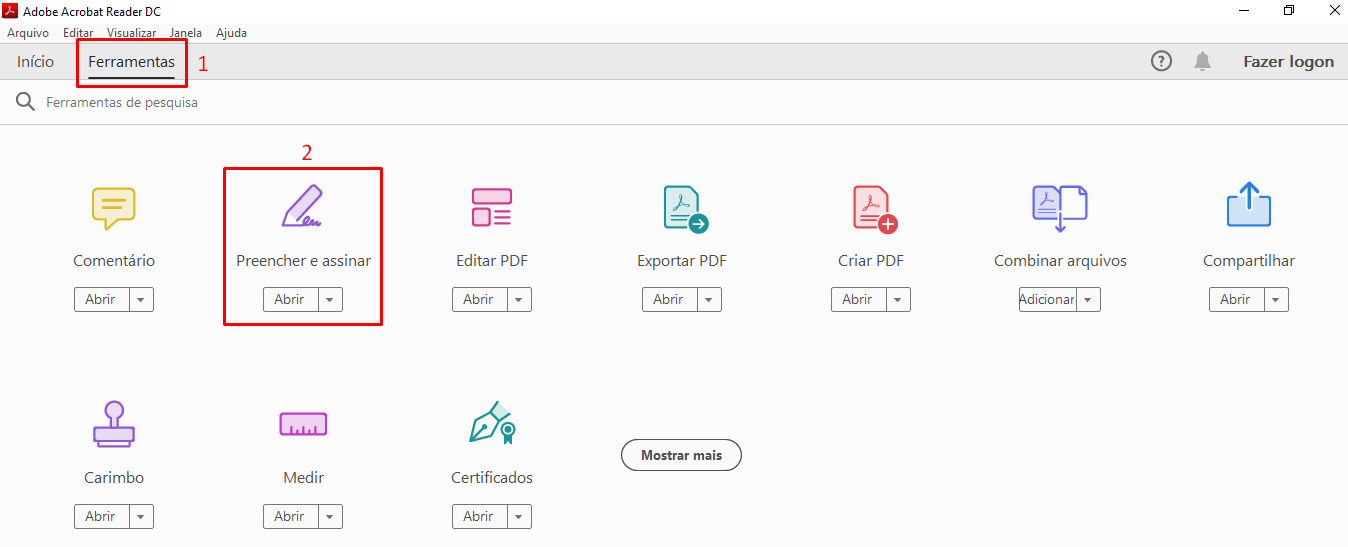Click the Preencher e assinar label text
This screenshot has height=547, width=1348.
coord(303,261)
